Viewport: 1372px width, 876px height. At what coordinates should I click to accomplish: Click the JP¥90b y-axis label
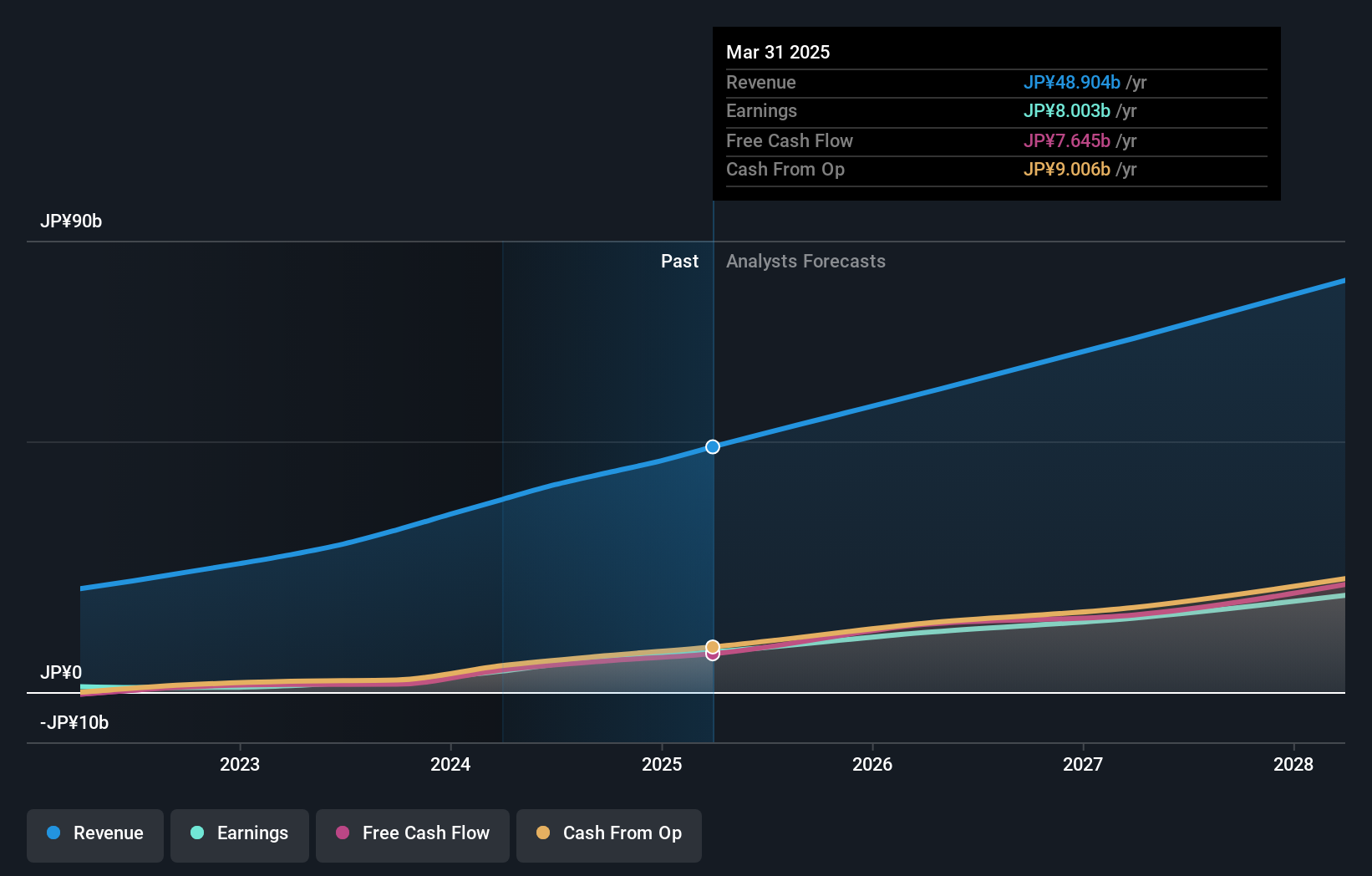(x=71, y=222)
